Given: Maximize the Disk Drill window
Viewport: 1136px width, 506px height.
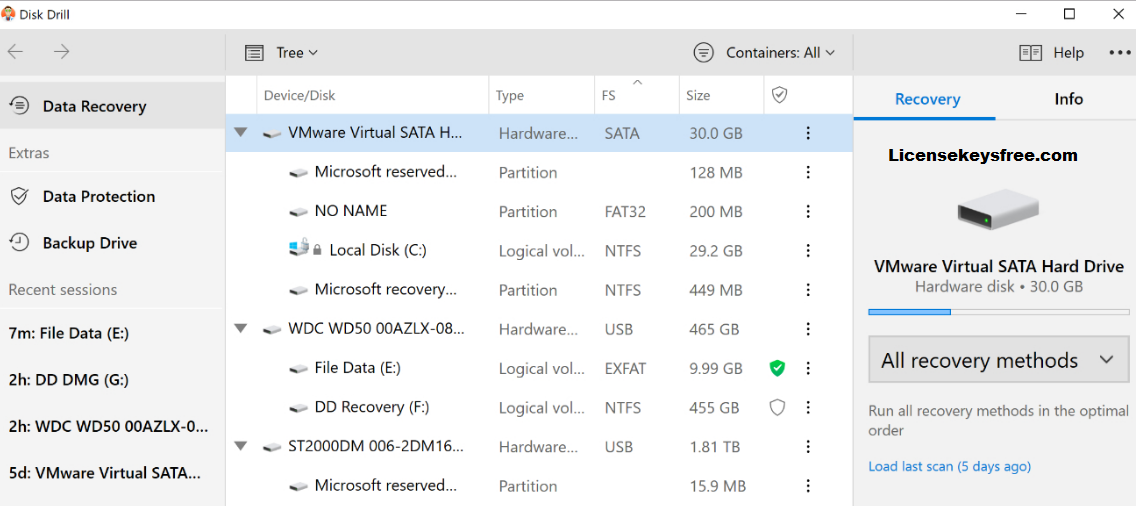Looking at the screenshot, I should [1069, 14].
